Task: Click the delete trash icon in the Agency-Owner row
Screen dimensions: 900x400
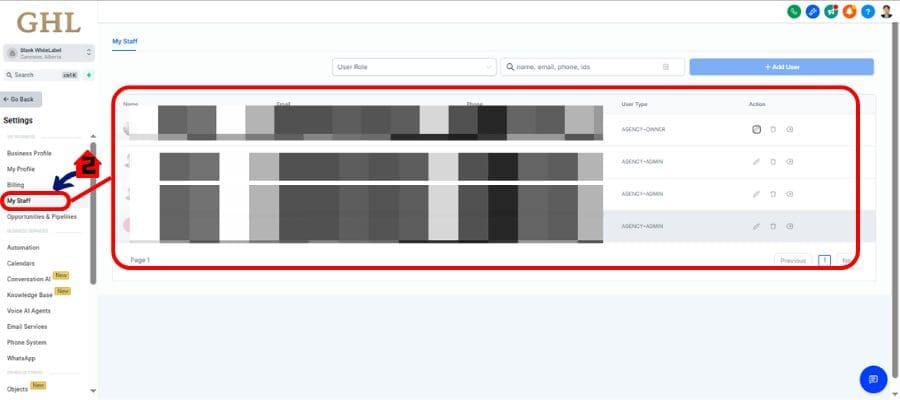Action: [773, 129]
